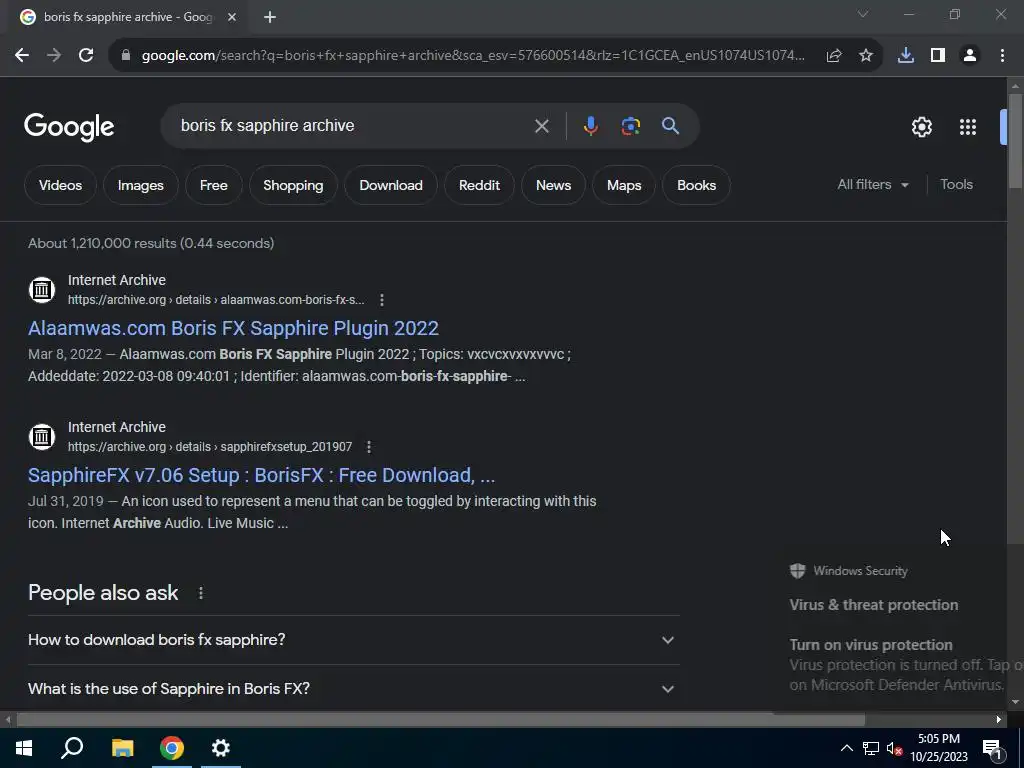Switch to Chrome in the taskbar

[172, 748]
